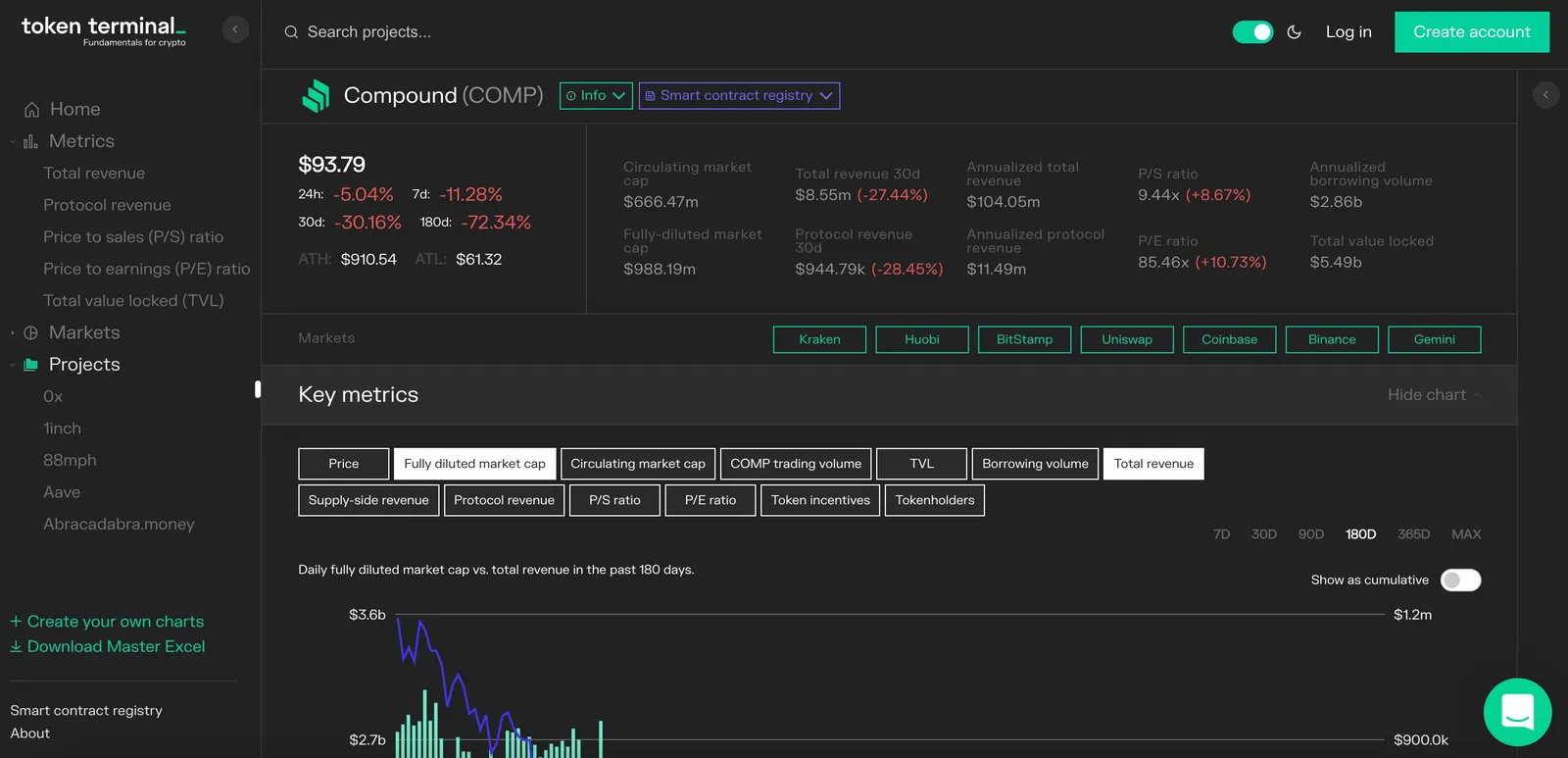Collapse the Metrics tree section
The height and width of the screenshot is (758, 1568).
coord(13,142)
